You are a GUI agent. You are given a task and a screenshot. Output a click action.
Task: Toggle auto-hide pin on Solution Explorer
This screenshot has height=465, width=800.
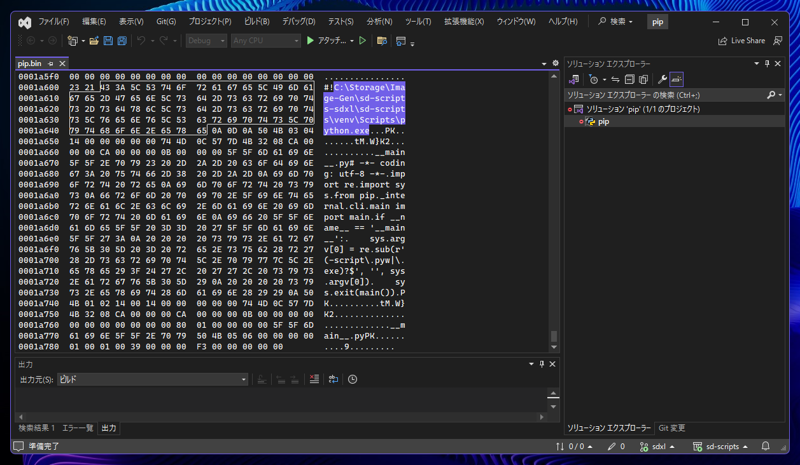tap(767, 64)
